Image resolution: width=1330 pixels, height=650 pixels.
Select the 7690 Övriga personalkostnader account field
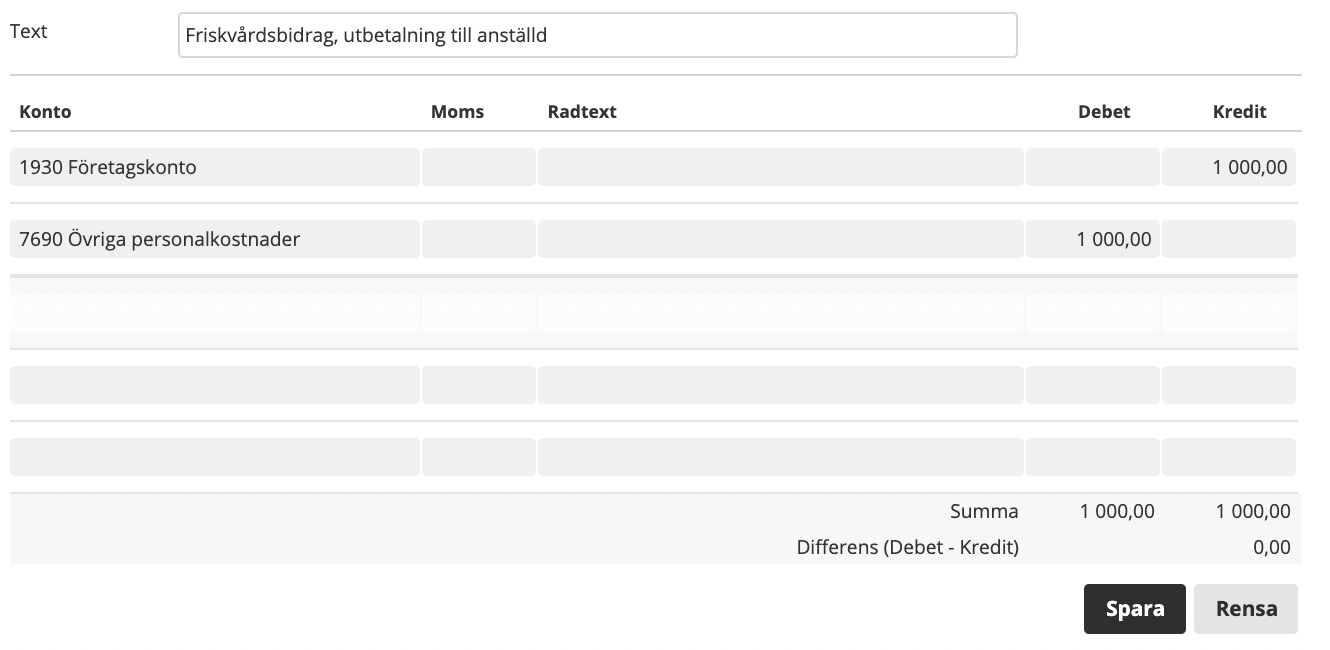pyautogui.click(x=215, y=239)
